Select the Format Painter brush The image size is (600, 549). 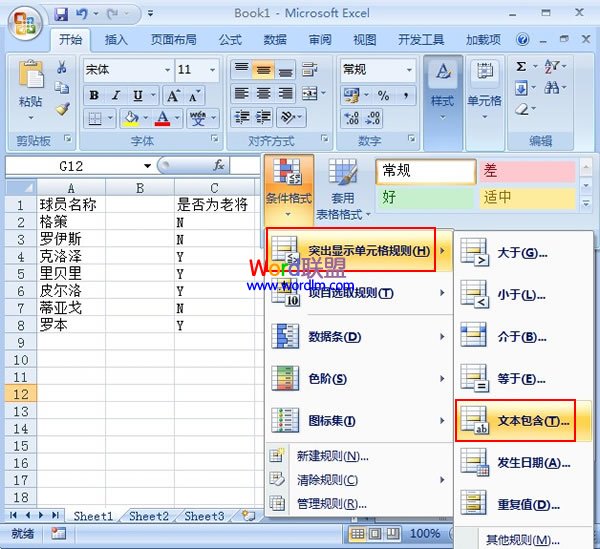coord(62,109)
